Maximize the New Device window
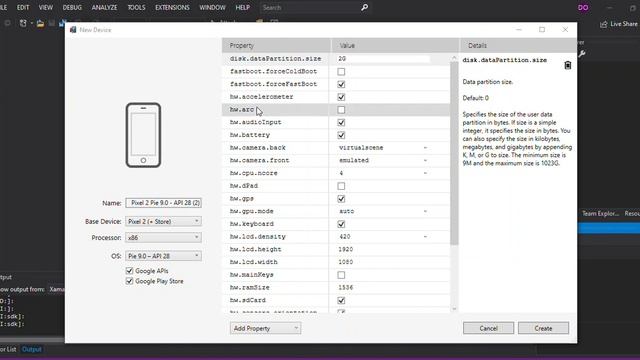Screen dimensions: 640x360 coord(542,29)
